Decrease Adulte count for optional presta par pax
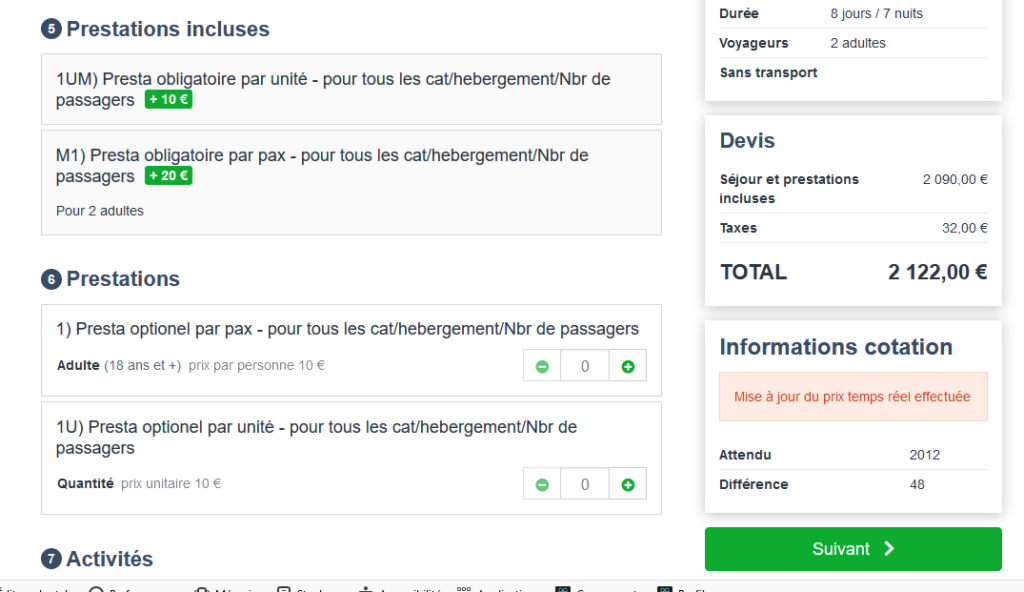Image resolution: width=1024 pixels, height=592 pixels. pyautogui.click(x=542, y=367)
